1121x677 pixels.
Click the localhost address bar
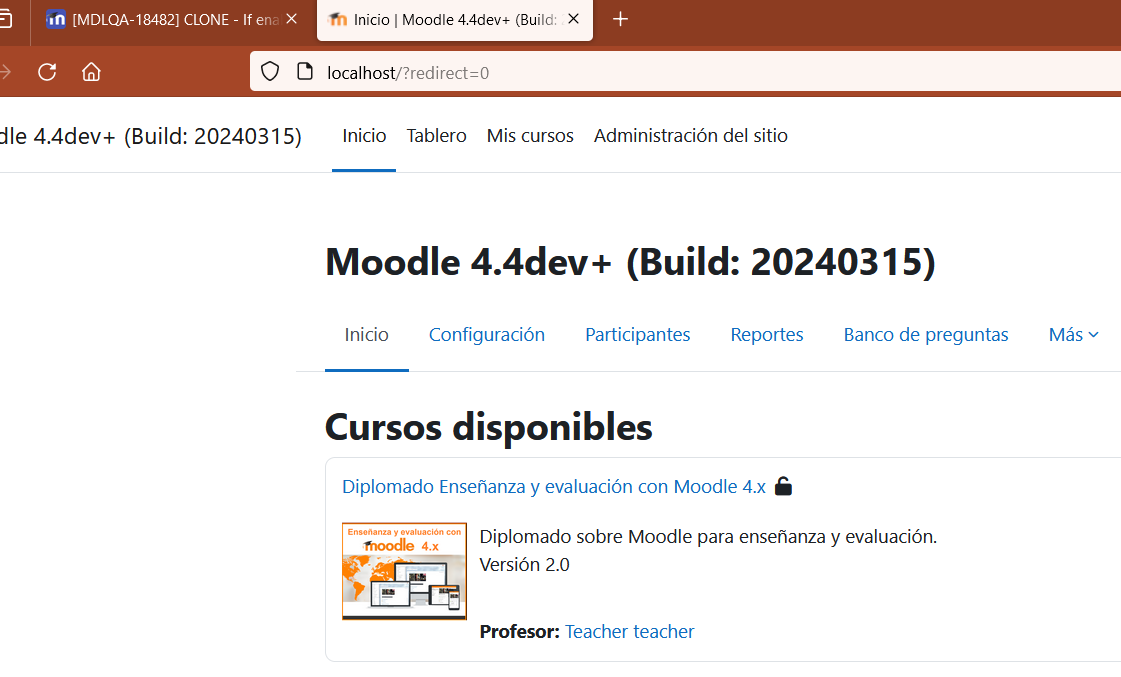(685, 72)
